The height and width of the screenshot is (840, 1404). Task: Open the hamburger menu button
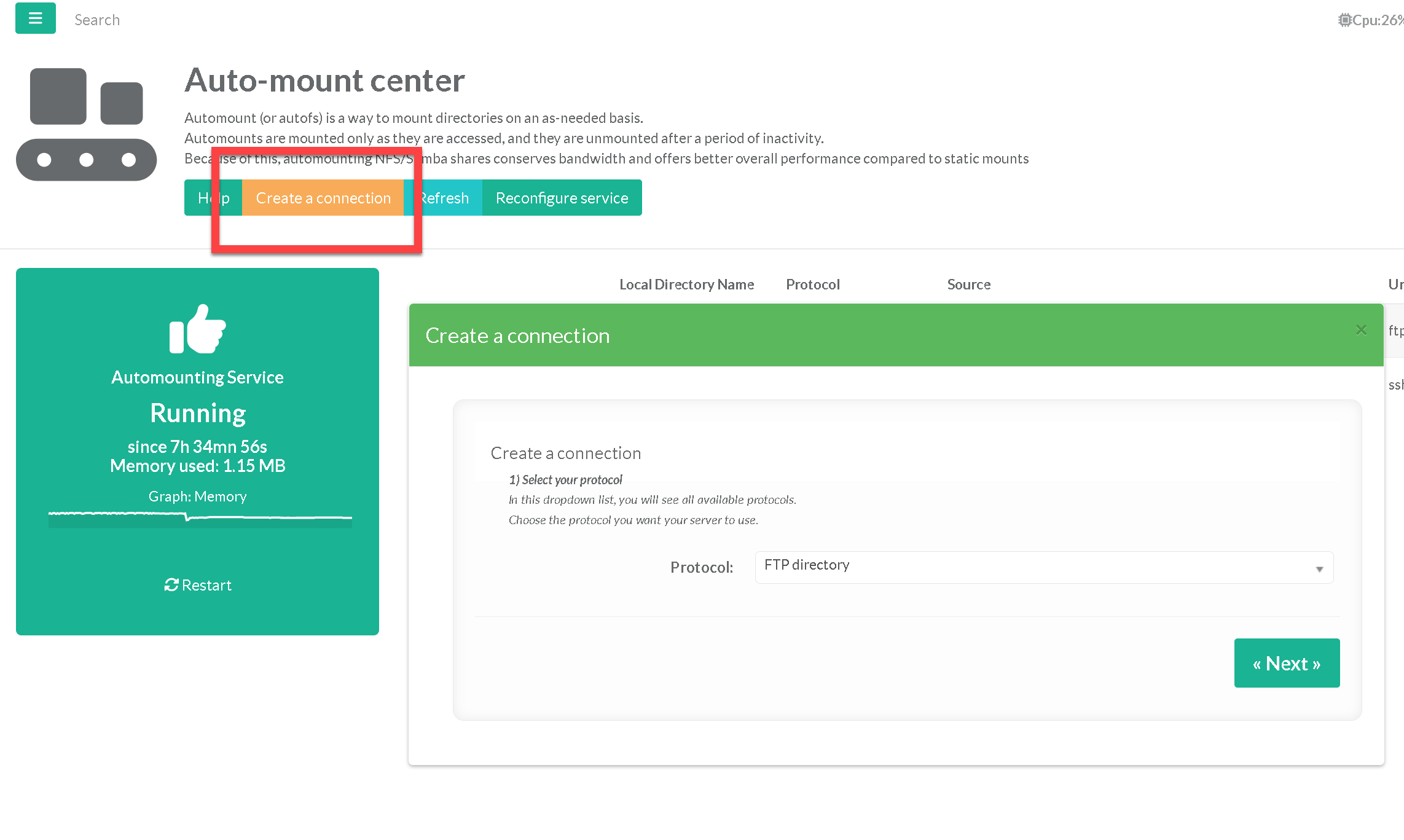click(x=35, y=18)
